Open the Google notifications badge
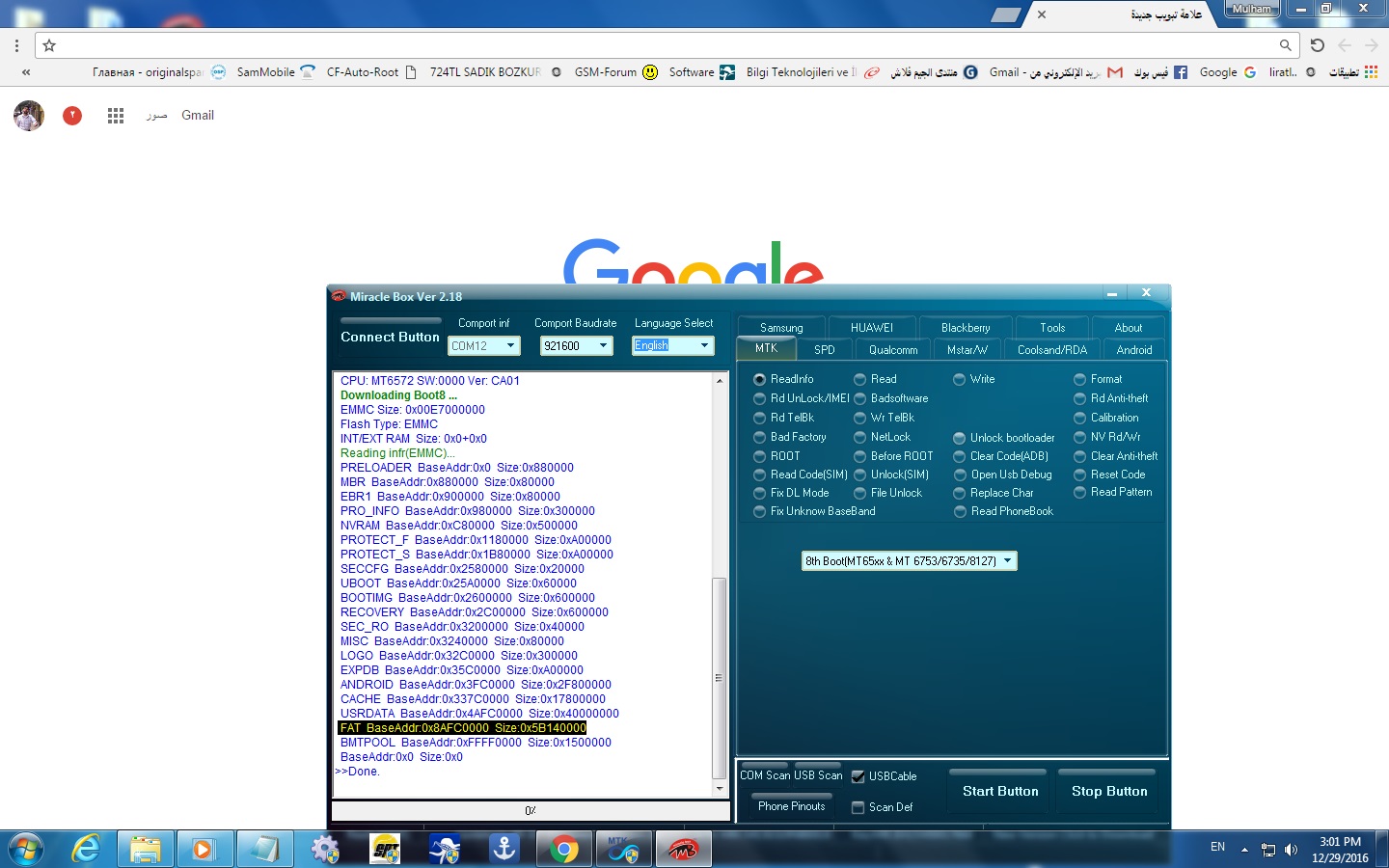The image size is (1389, 868). (x=72, y=116)
